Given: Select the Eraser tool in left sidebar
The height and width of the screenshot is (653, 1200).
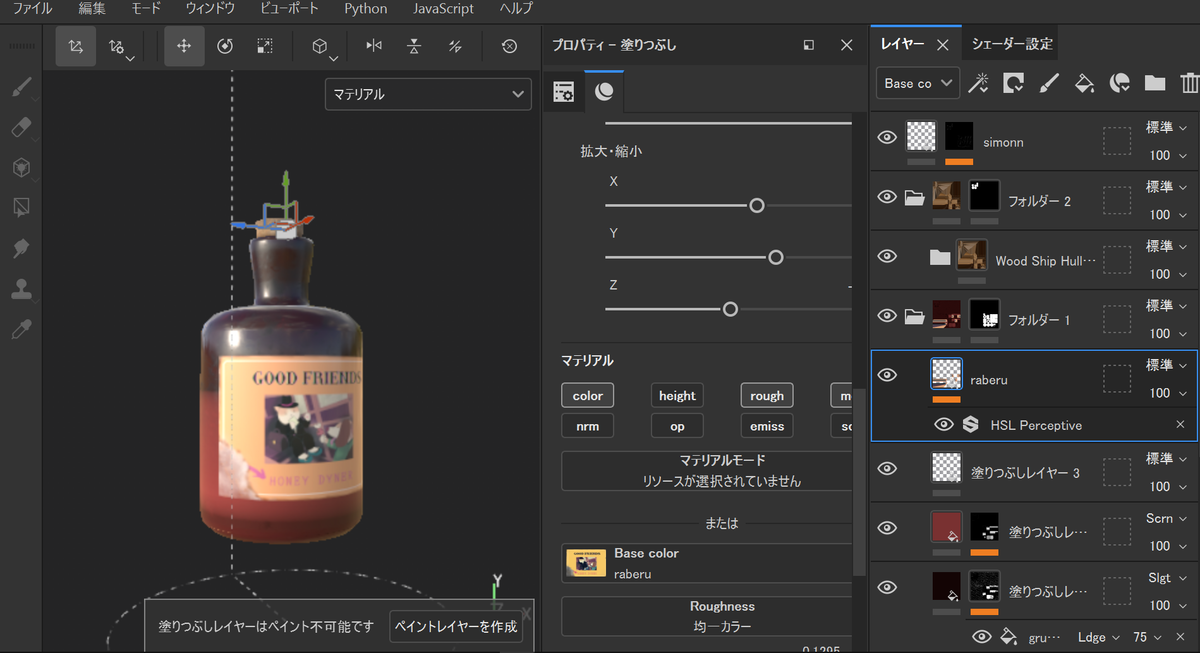Looking at the screenshot, I should [21, 128].
